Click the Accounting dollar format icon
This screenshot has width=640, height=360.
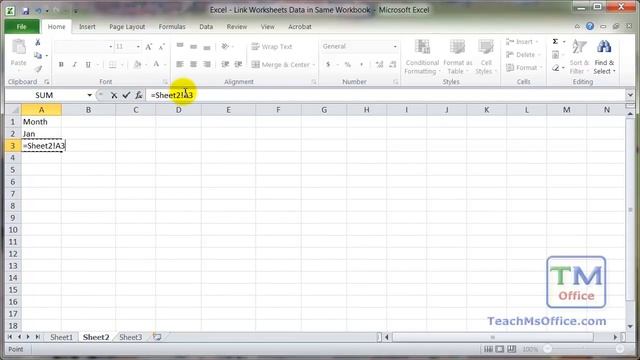tap(328, 64)
